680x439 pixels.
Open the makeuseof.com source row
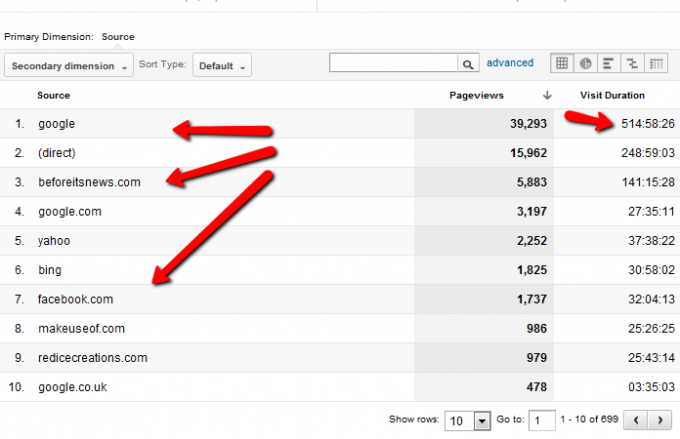tap(82, 329)
